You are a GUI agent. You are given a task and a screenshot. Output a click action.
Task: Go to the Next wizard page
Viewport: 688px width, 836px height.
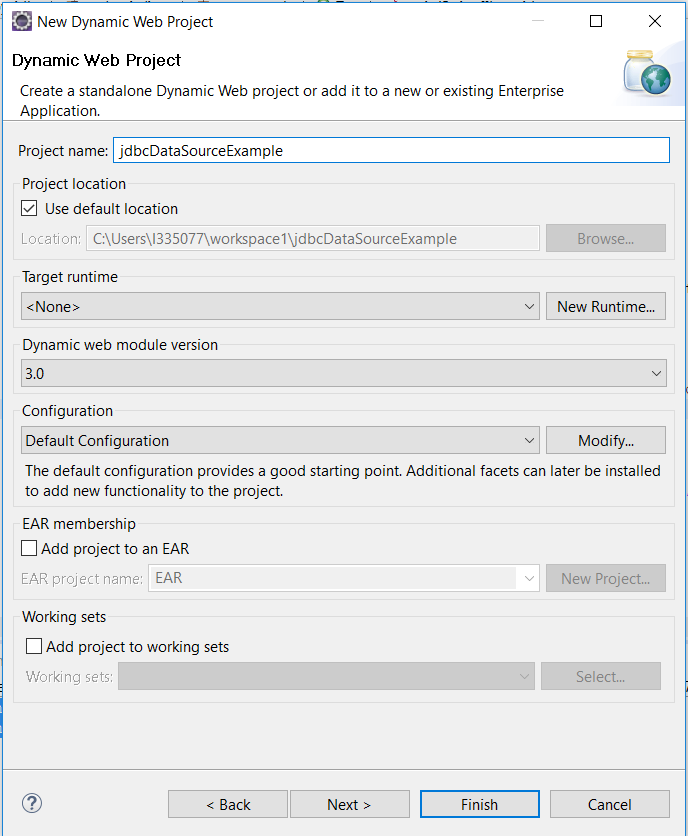[x=349, y=804]
